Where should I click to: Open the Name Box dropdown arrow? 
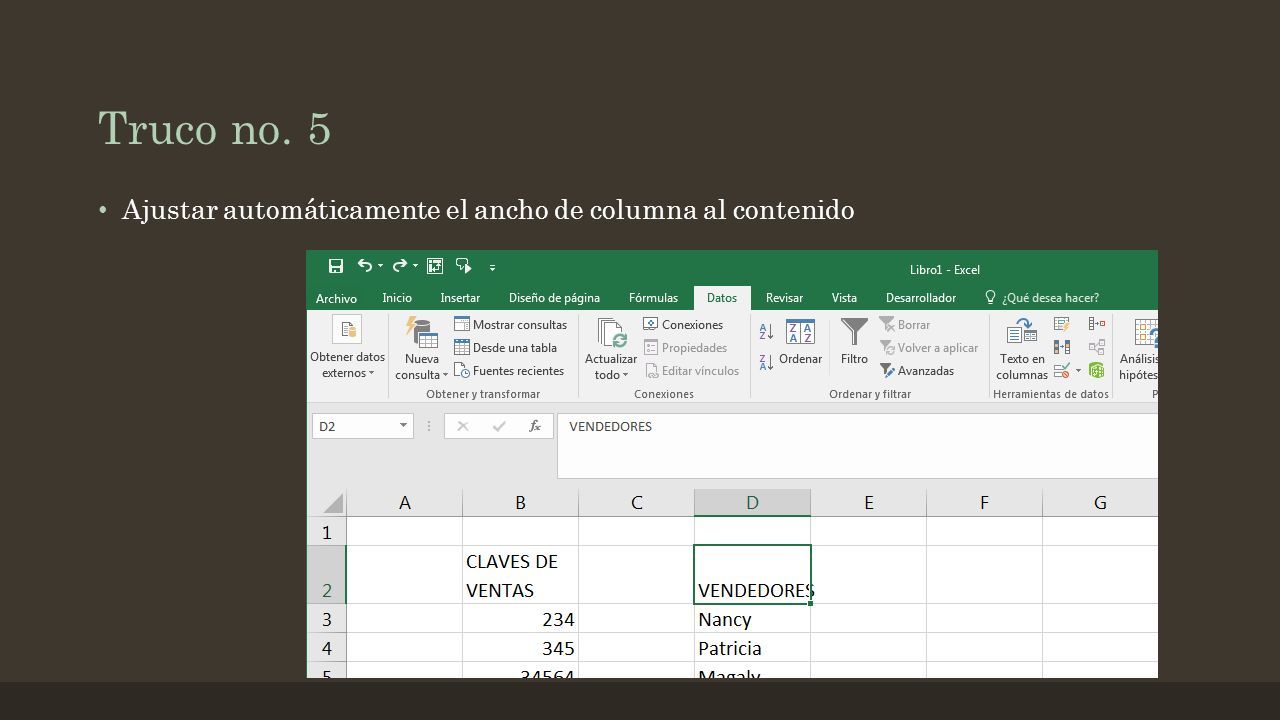pos(403,426)
